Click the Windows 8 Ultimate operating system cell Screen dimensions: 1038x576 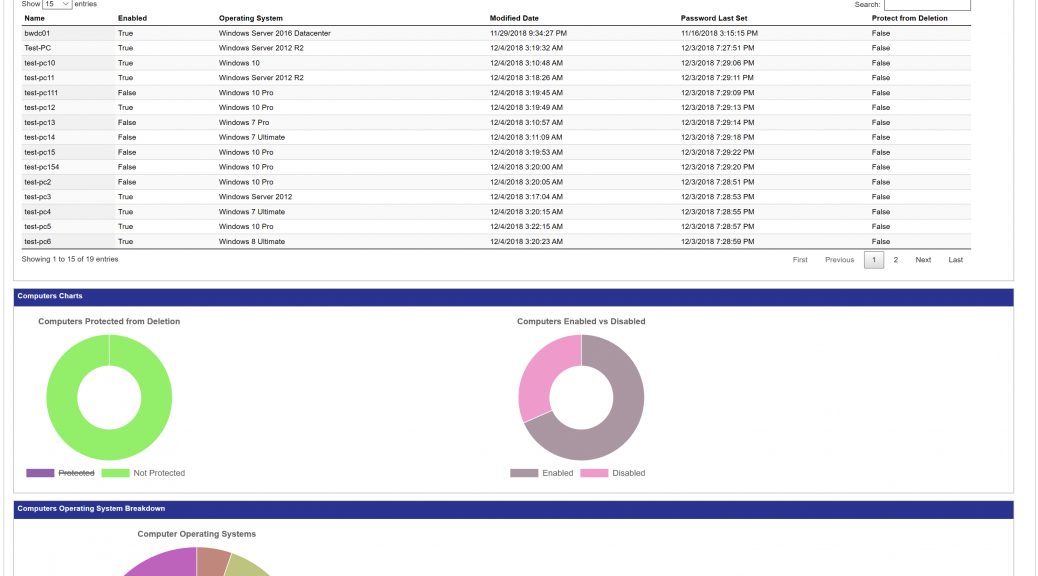click(x=252, y=242)
